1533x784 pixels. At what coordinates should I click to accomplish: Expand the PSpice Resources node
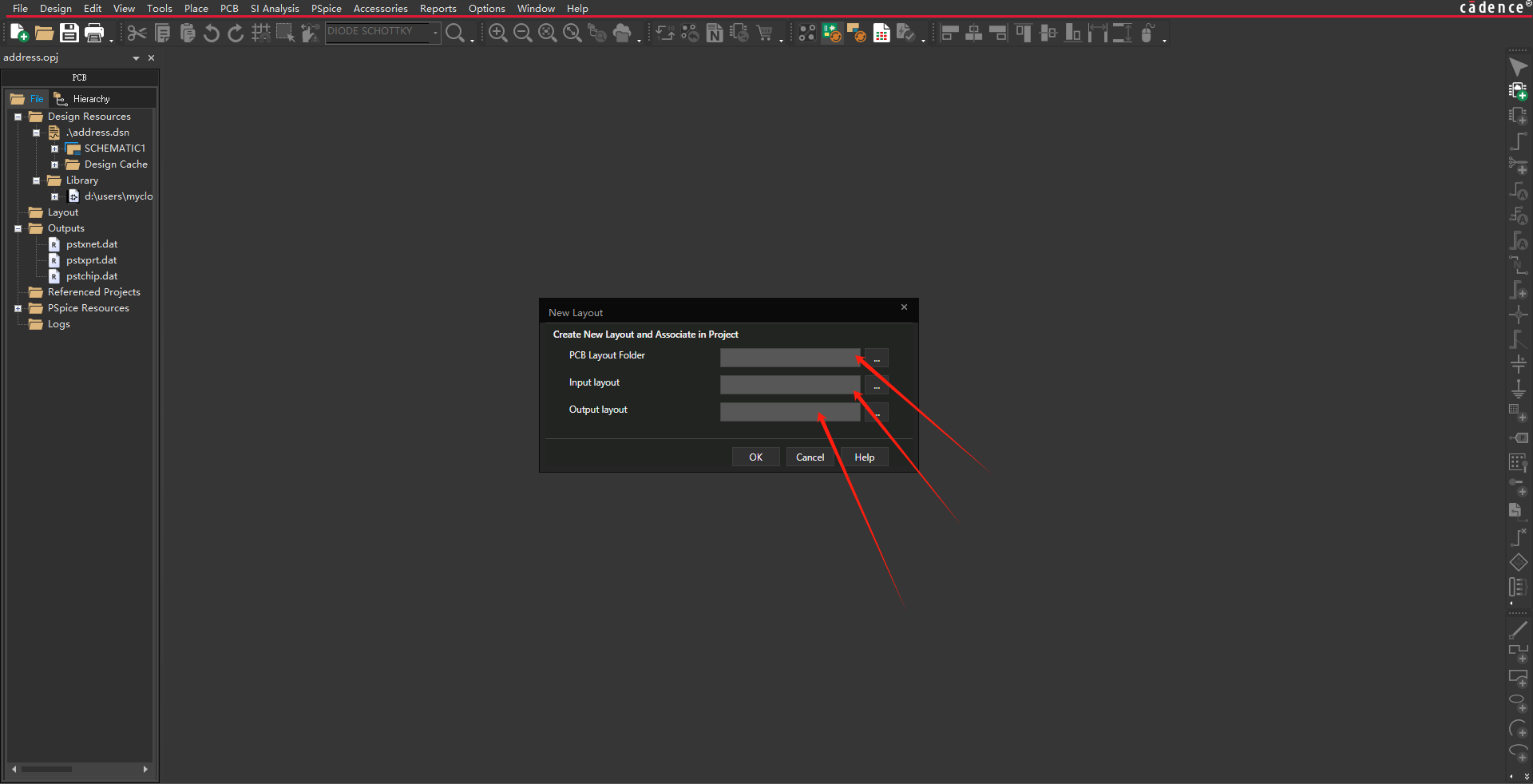pos(18,308)
